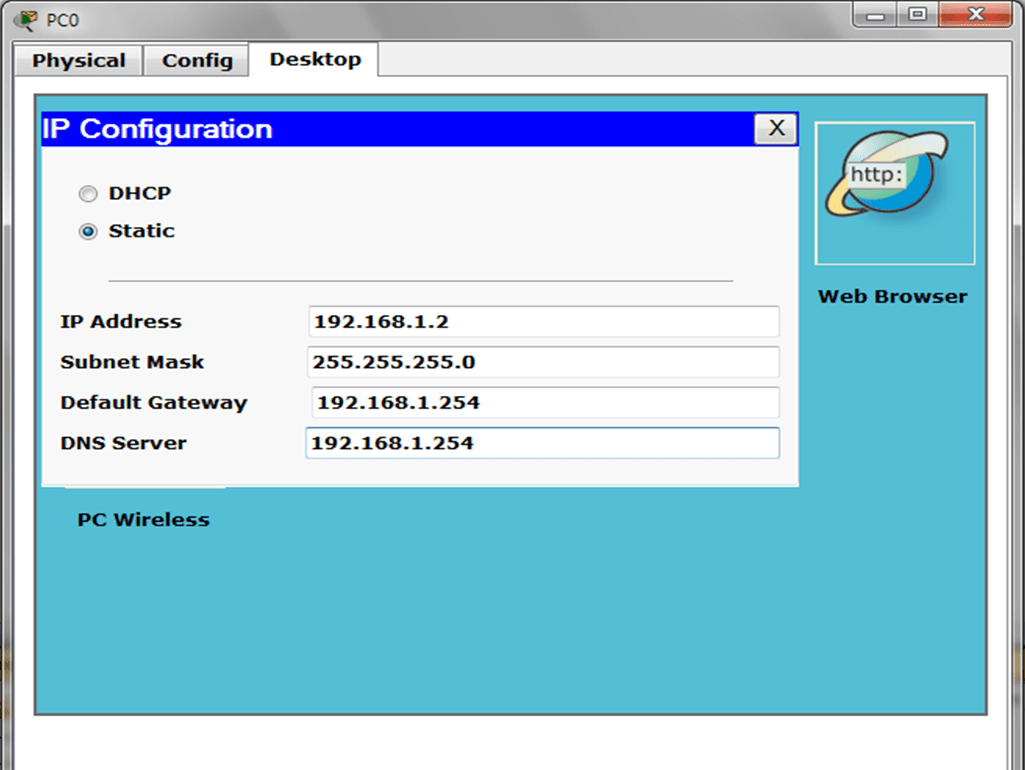This screenshot has height=770, width=1025.
Task: Close the IP Configuration dialog with X
Action: (x=775, y=128)
